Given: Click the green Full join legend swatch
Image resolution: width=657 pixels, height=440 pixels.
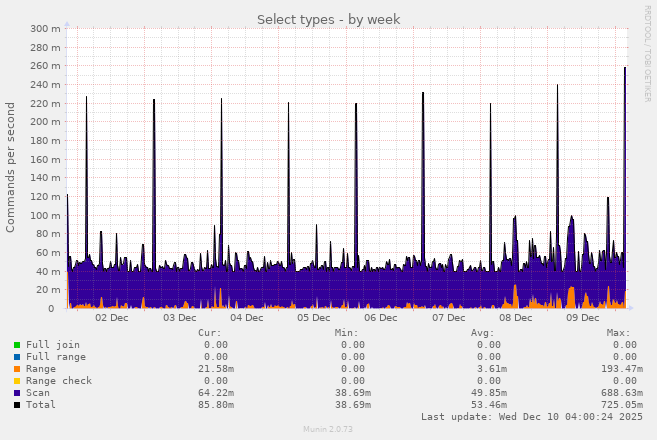Looking at the screenshot, I should tap(17, 345).
